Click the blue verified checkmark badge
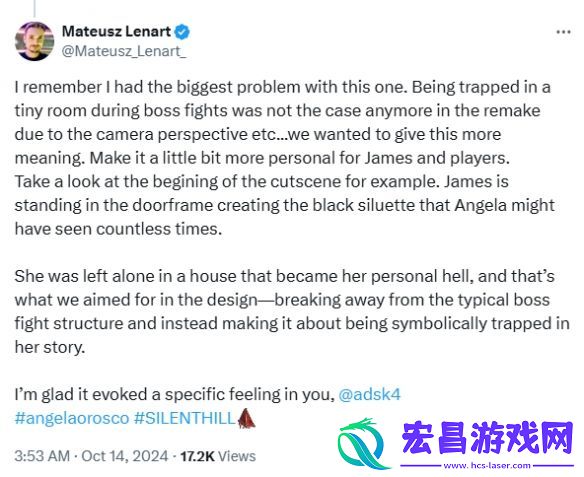Viewport: 584px width, 477px height. 182,32
